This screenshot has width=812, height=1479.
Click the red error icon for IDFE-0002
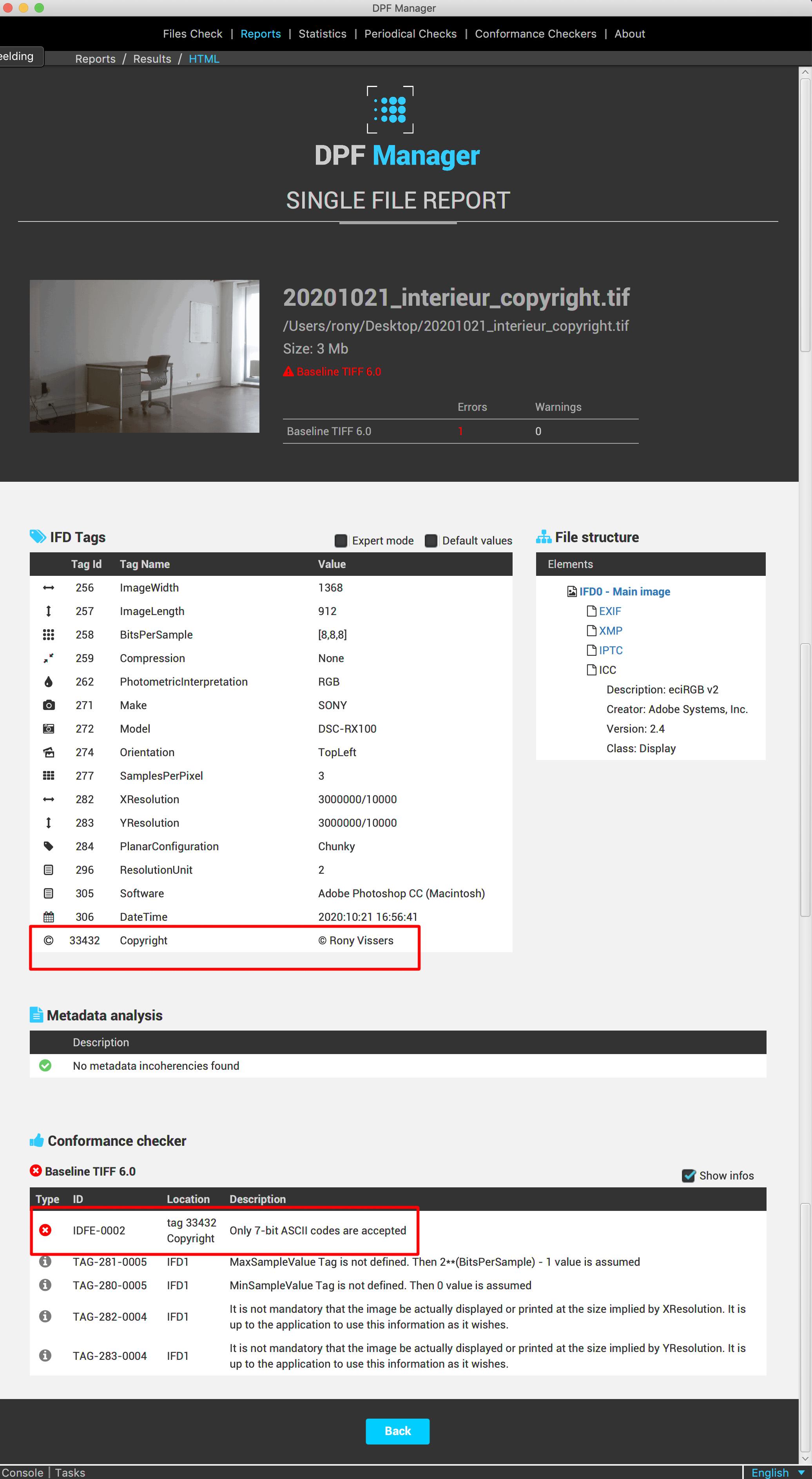tap(45, 1230)
